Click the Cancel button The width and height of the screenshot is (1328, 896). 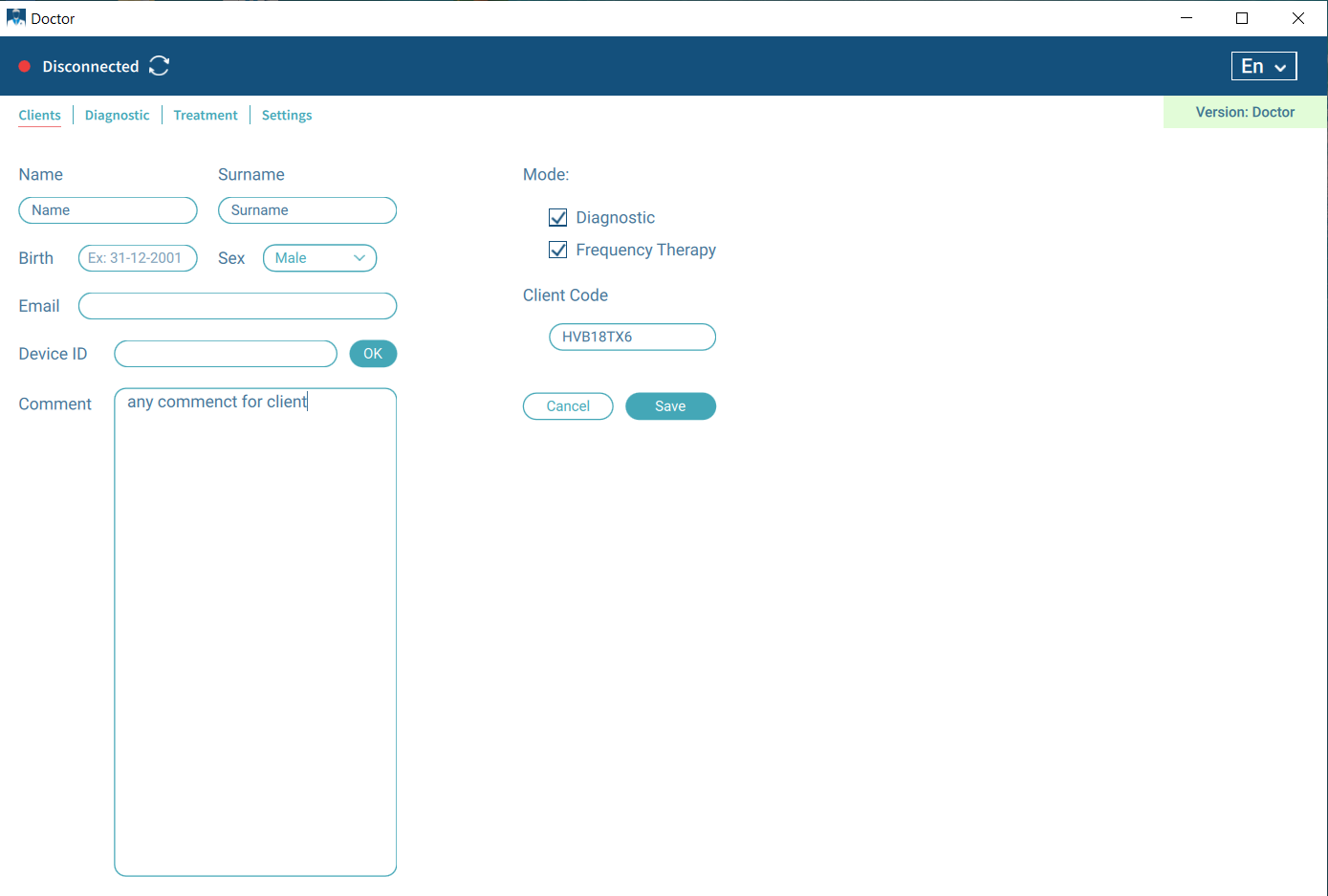pos(568,406)
